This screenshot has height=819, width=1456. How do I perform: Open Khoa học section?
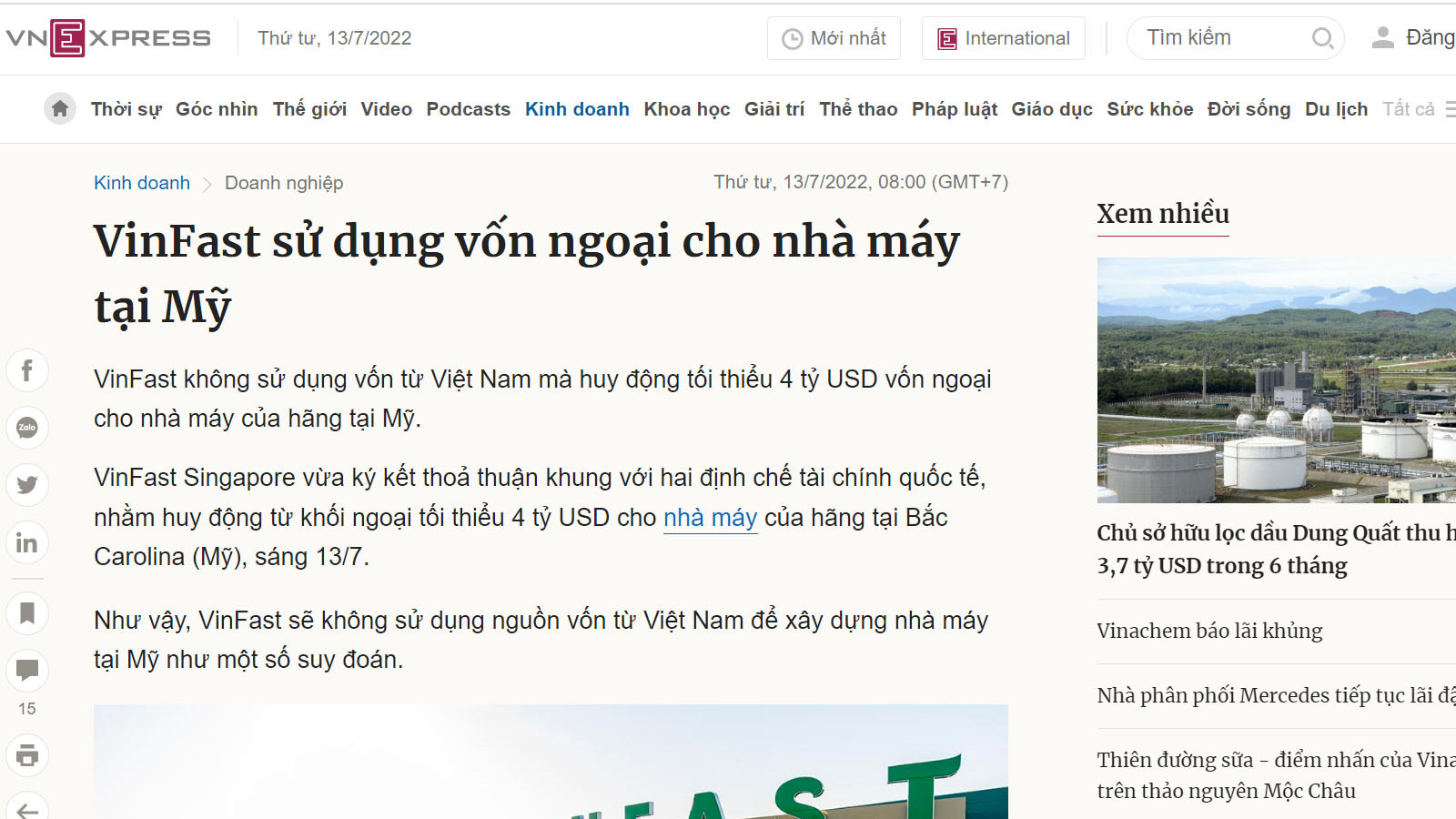point(687,109)
